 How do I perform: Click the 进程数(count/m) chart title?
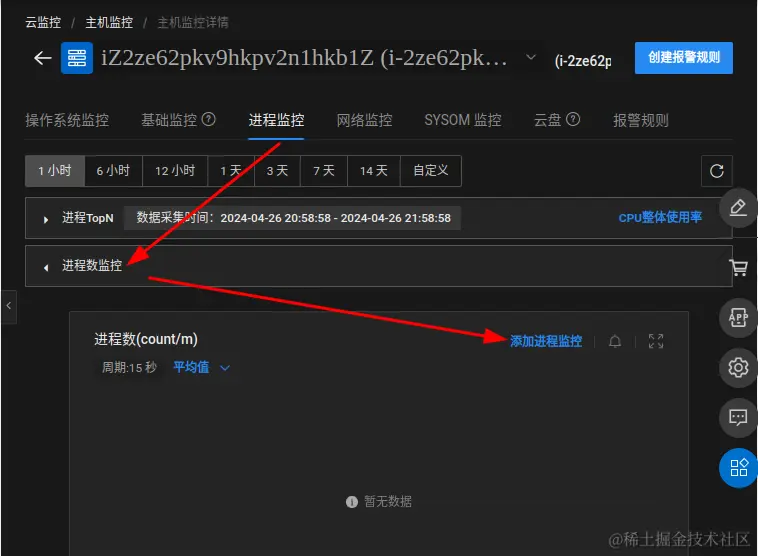click(146, 339)
